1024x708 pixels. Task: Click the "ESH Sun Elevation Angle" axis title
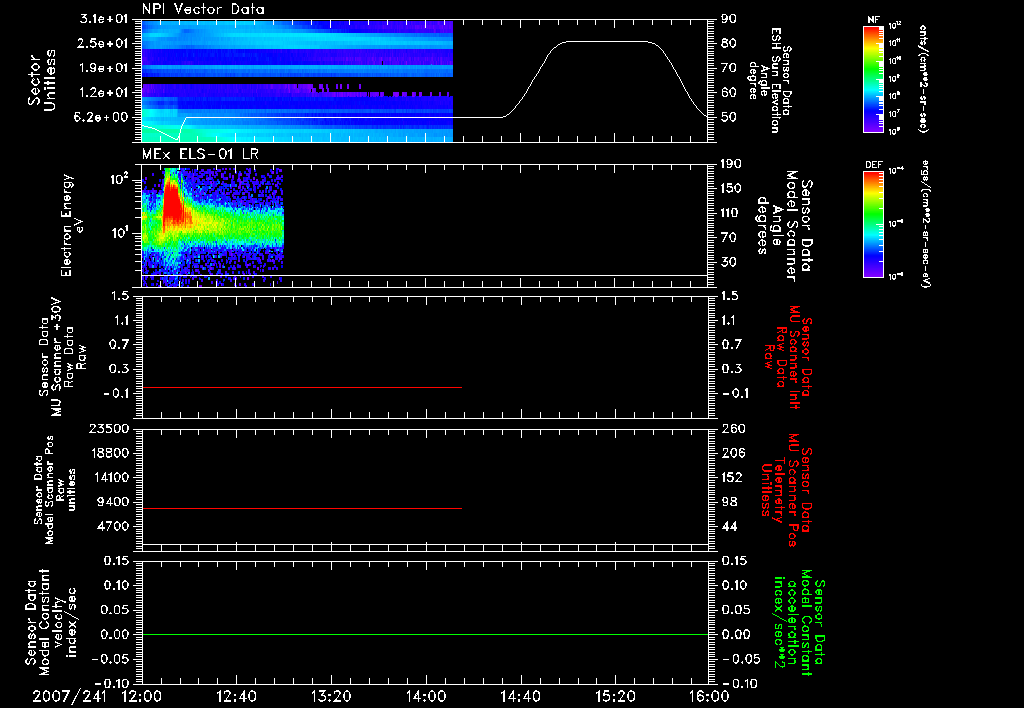764,80
